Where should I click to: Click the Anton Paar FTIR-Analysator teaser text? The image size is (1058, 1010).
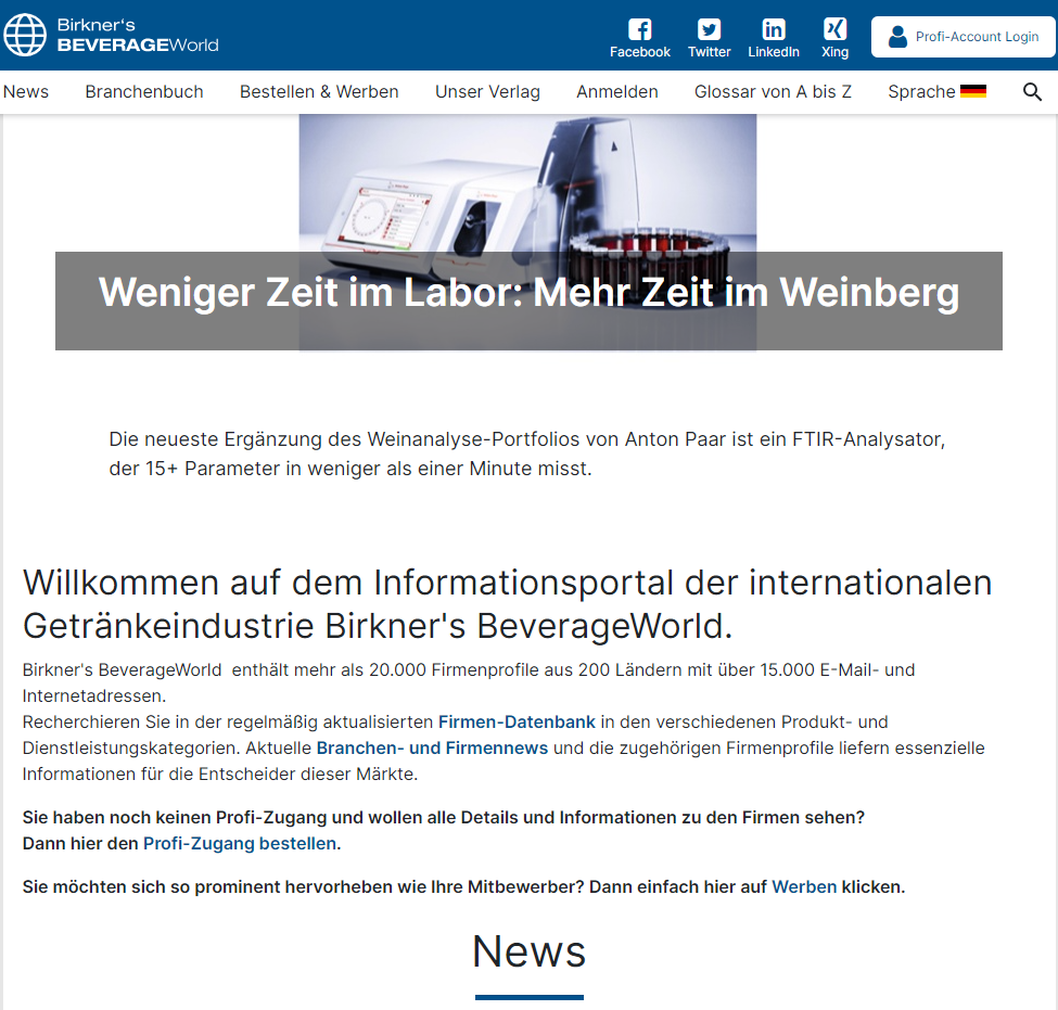527,454
